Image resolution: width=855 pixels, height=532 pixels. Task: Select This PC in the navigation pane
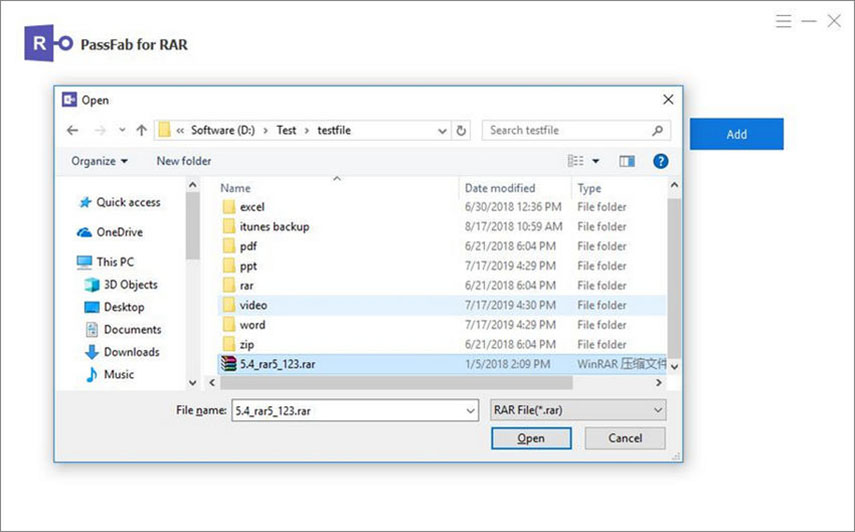[x=106, y=262]
